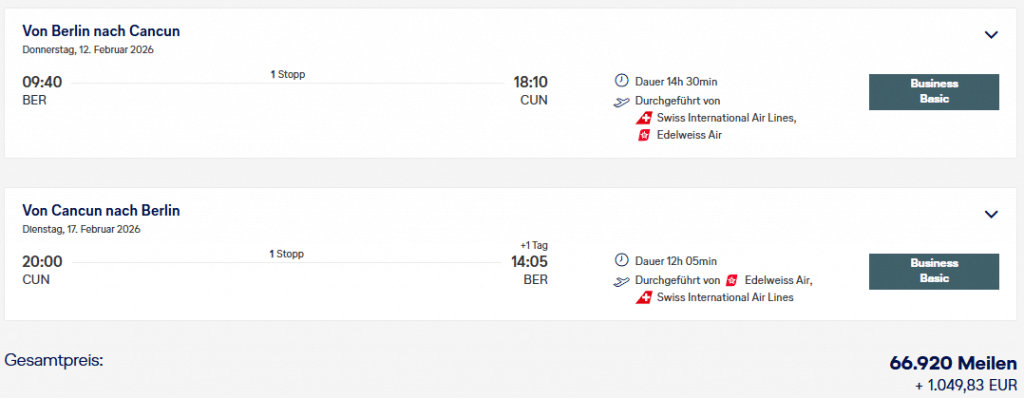Expand the Berlin to Cancun flight details

tap(991, 35)
